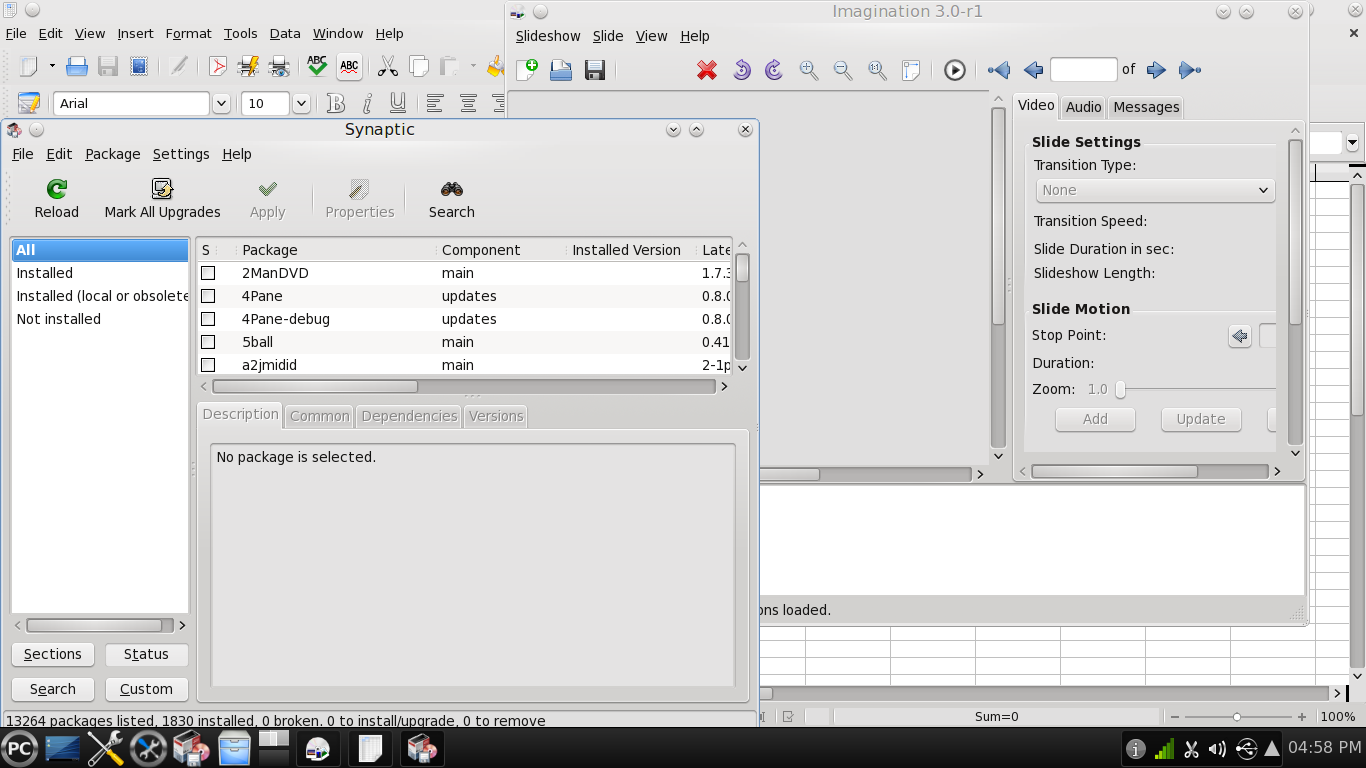Adjust the Zoom slider in Slide Motion
The height and width of the screenshot is (768, 1366).
click(x=1121, y=389)
